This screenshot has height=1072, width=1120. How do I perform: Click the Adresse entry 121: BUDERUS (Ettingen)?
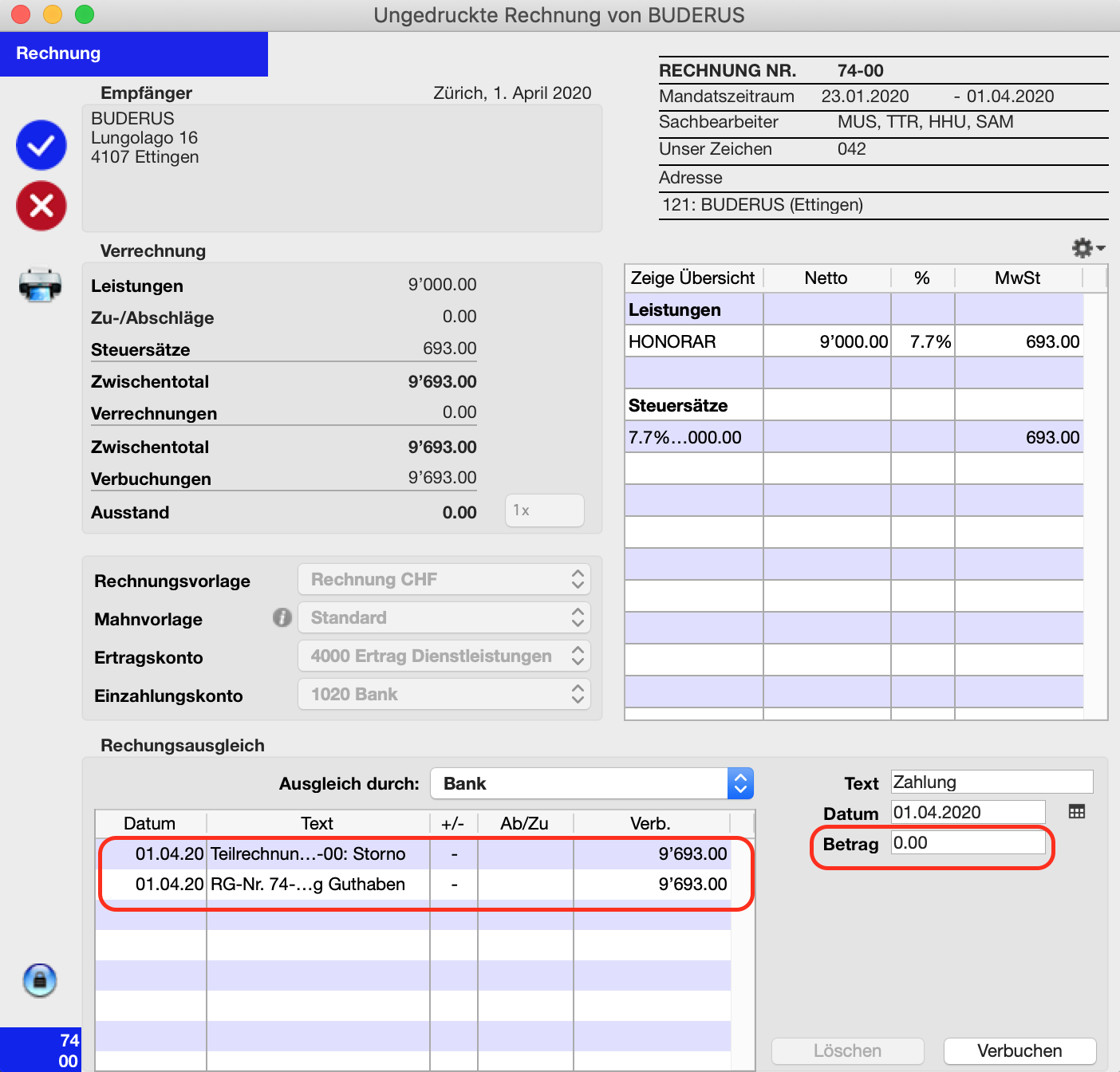point(763,205)
